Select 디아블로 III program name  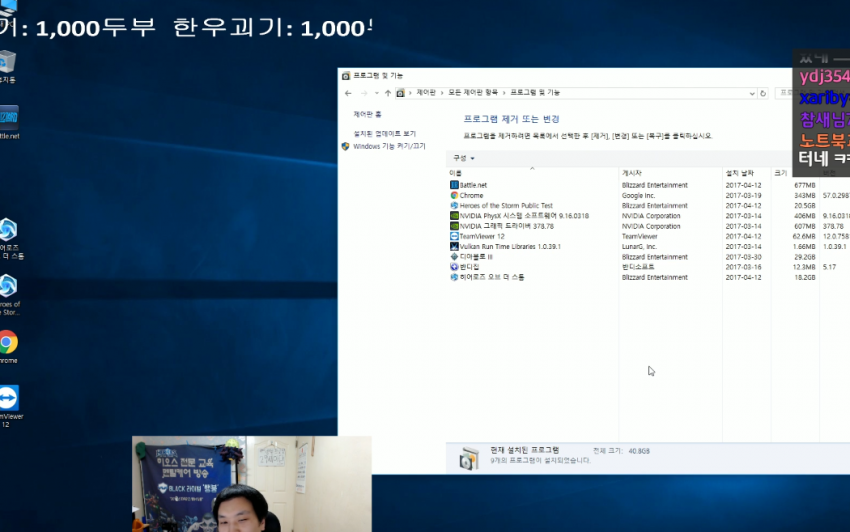click(x=476, y=257)
